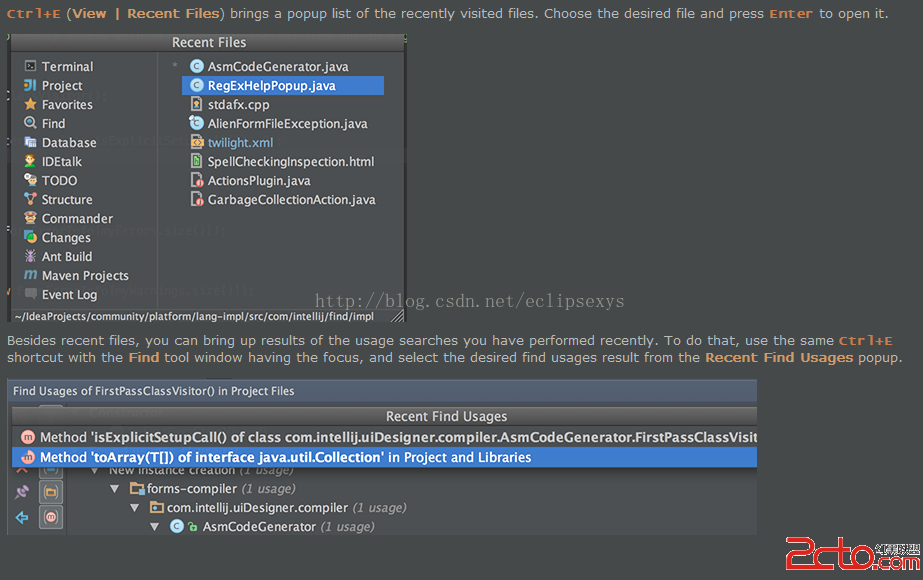Open Favorites tool window entry

coord(58,105)
